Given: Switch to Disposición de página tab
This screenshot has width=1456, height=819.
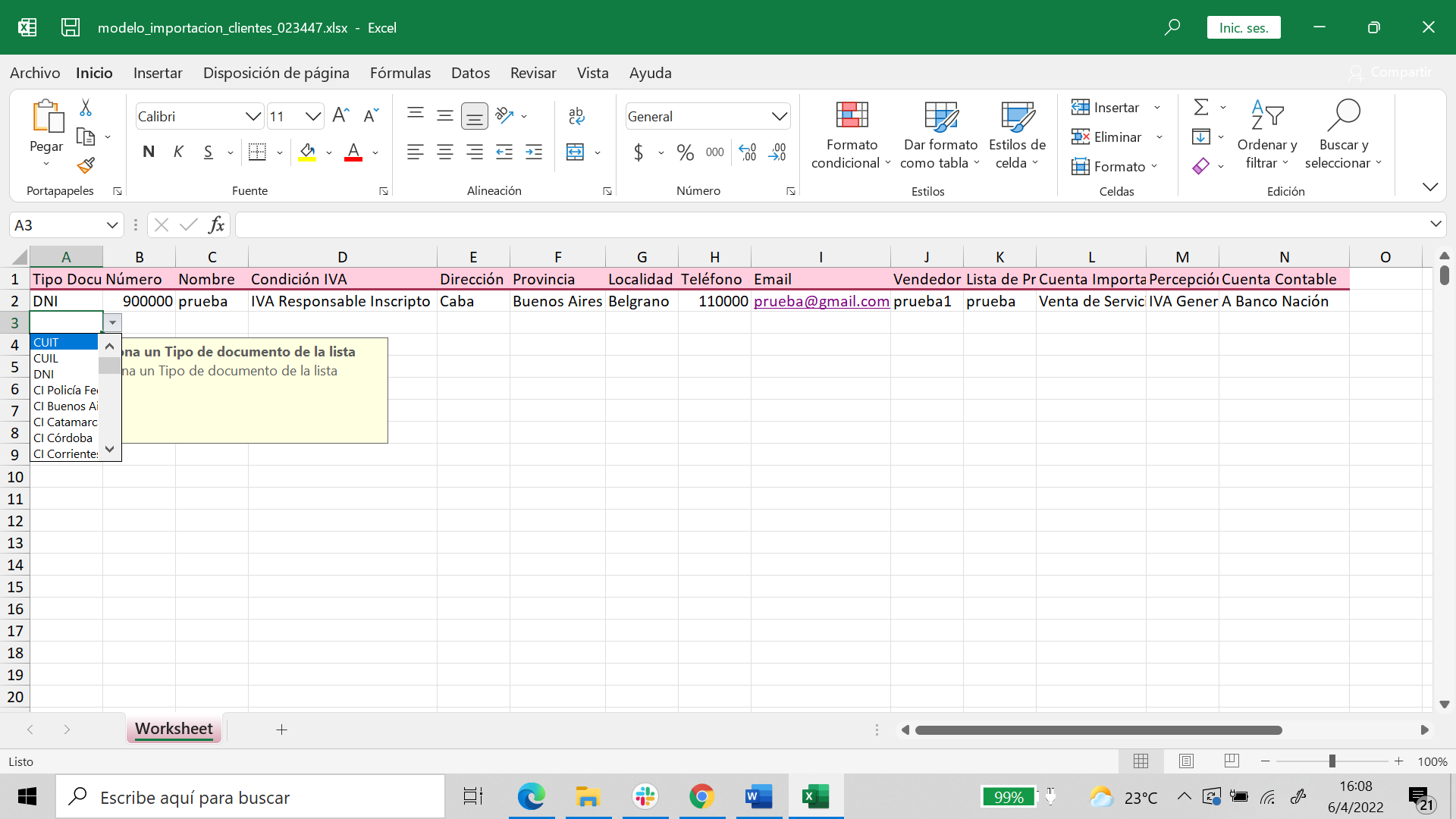Looking at the screenshot, I should coord(276,73).
